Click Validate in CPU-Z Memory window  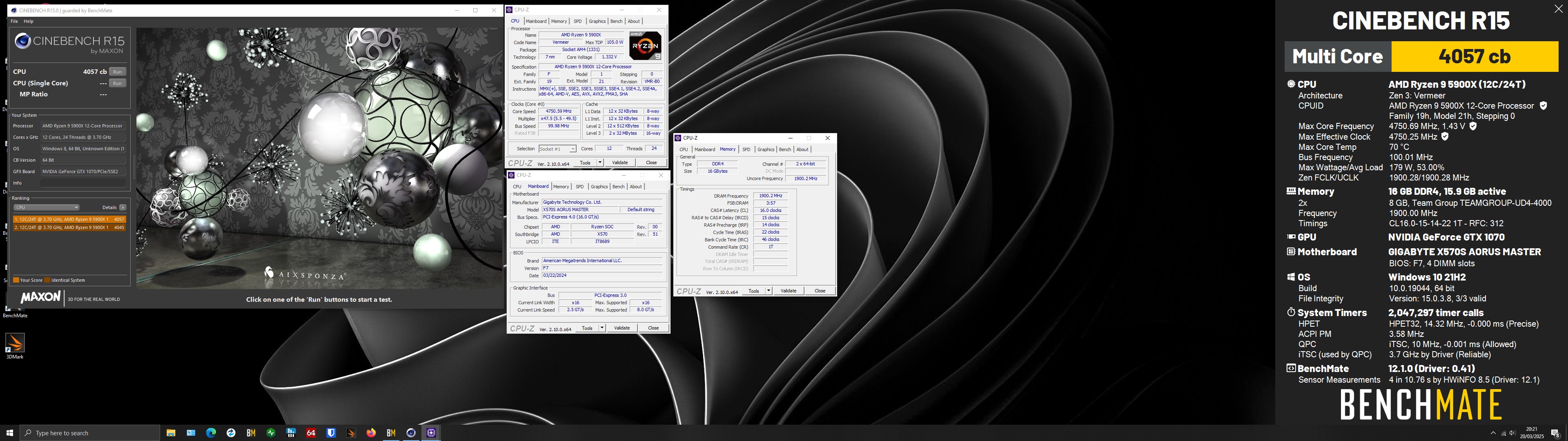tap(788, 291)
